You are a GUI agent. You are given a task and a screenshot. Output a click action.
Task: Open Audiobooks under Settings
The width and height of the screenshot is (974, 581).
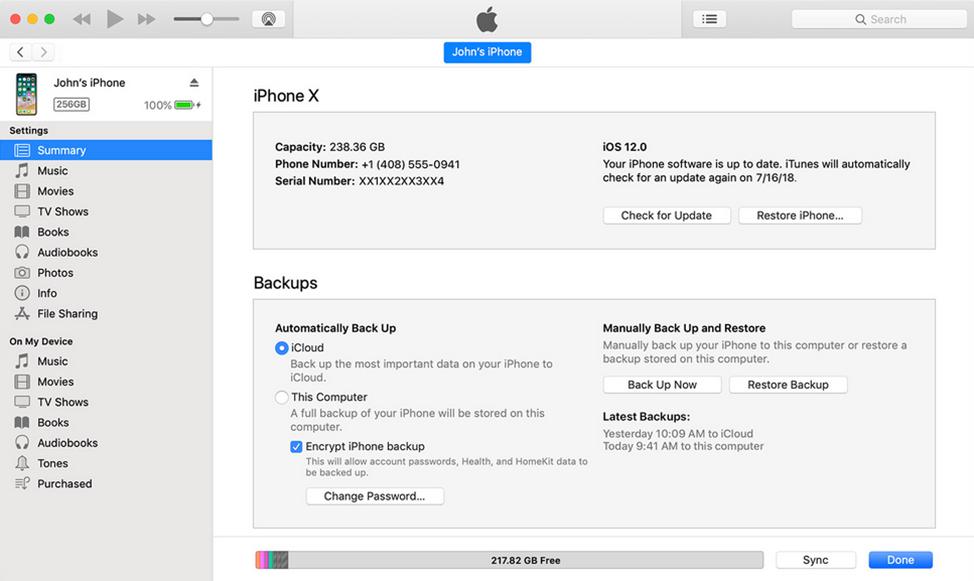[x=106, y=252]
